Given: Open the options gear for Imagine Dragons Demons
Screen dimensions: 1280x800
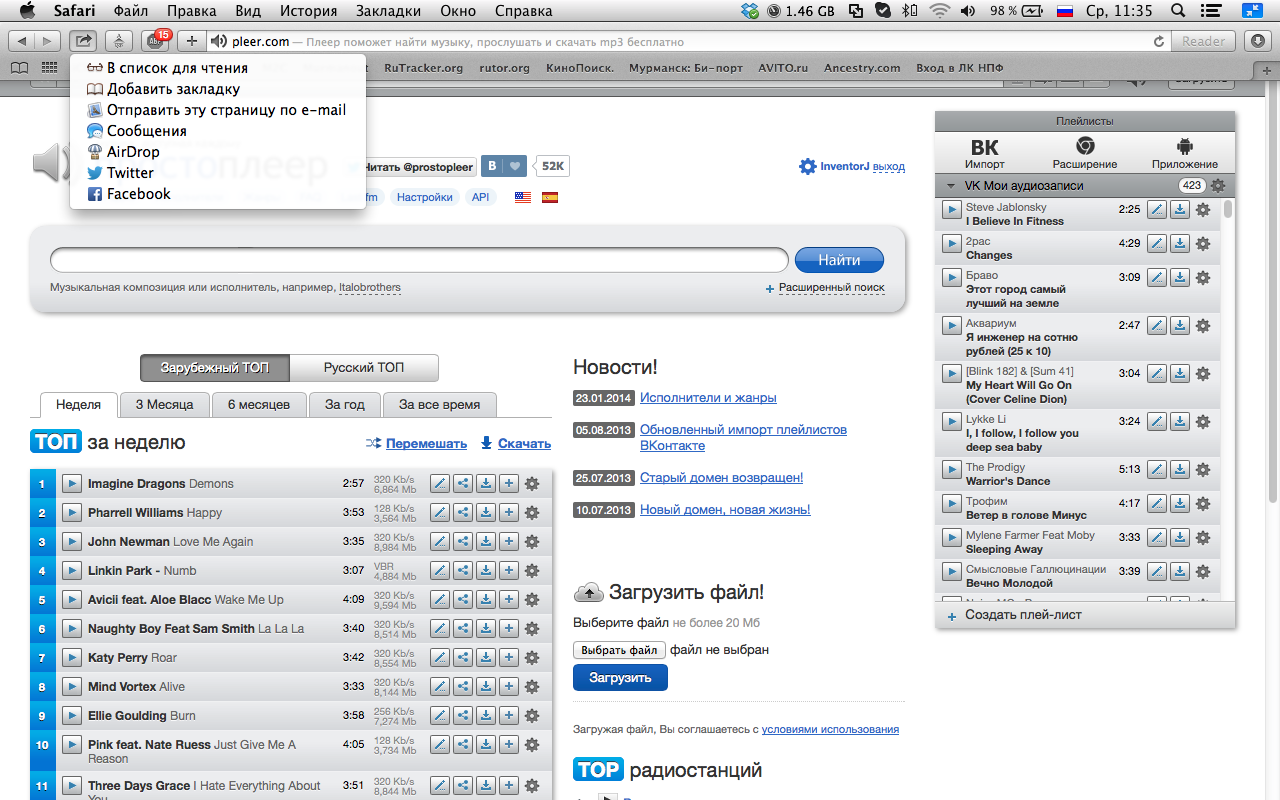Looking at the screenshot, I should (x=532, y=484).
